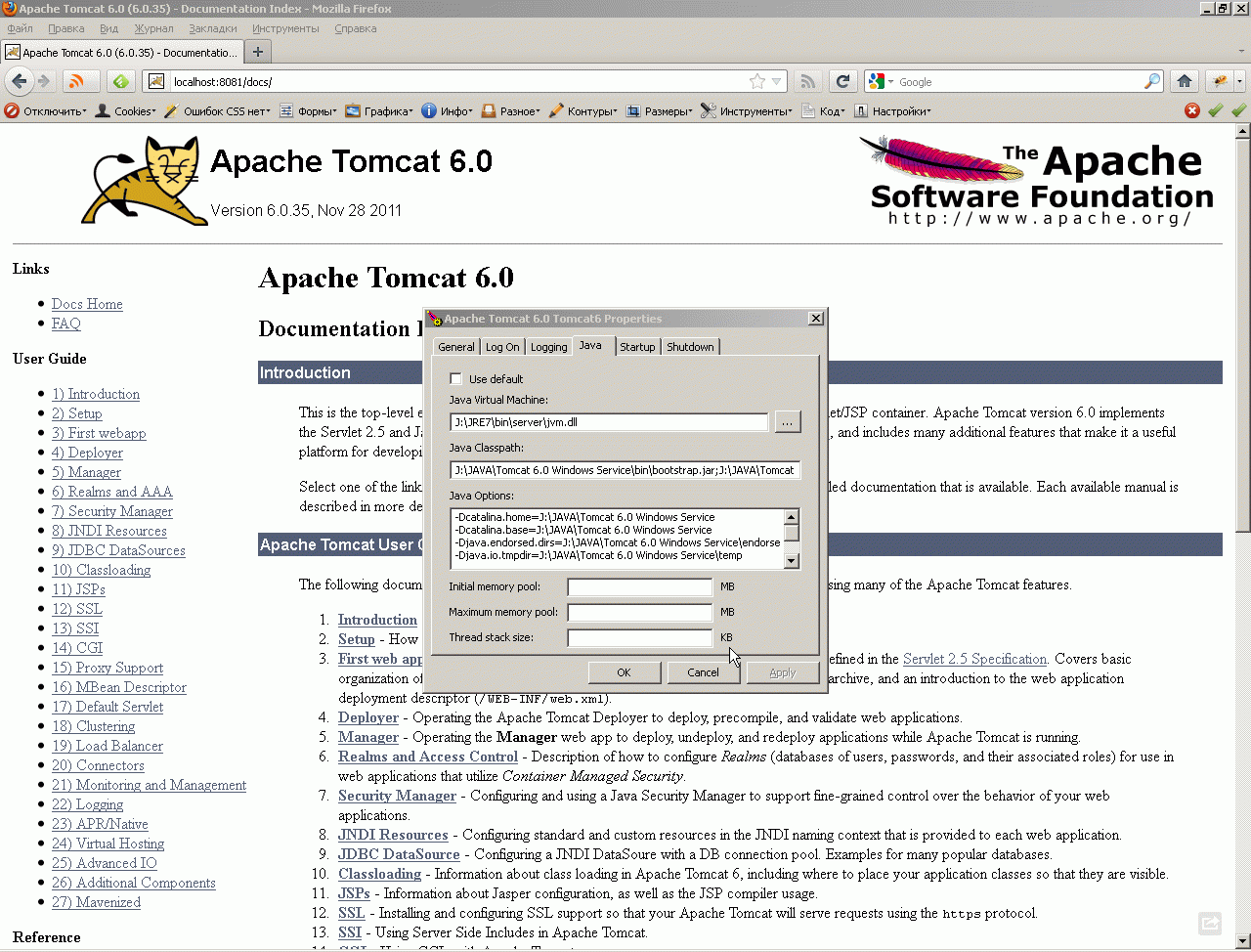Expand the Firebug button dropdown arrow

[x=1240, y=81]
